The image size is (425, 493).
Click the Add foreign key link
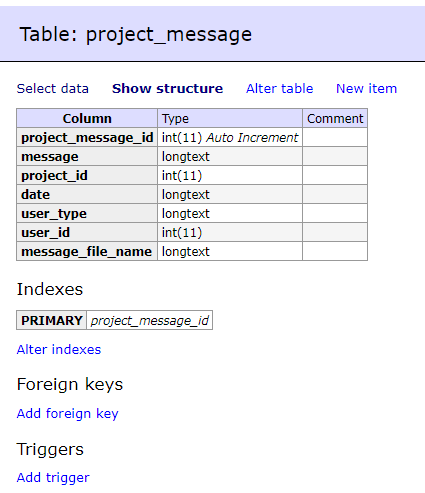coord(68,414)
